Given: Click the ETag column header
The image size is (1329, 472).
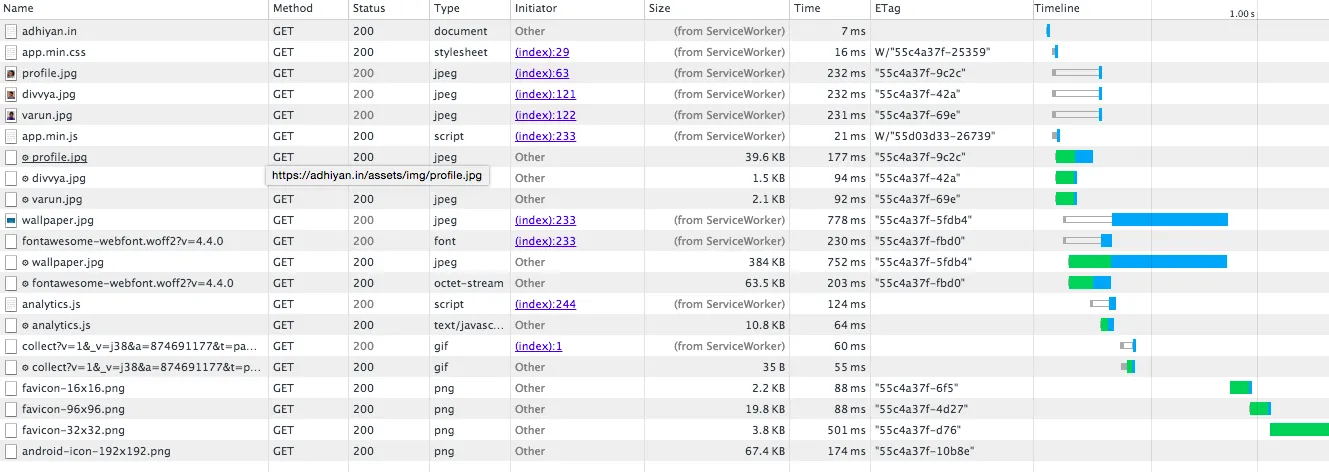Looking at the screenshot, I should click(x=886, y=8).
